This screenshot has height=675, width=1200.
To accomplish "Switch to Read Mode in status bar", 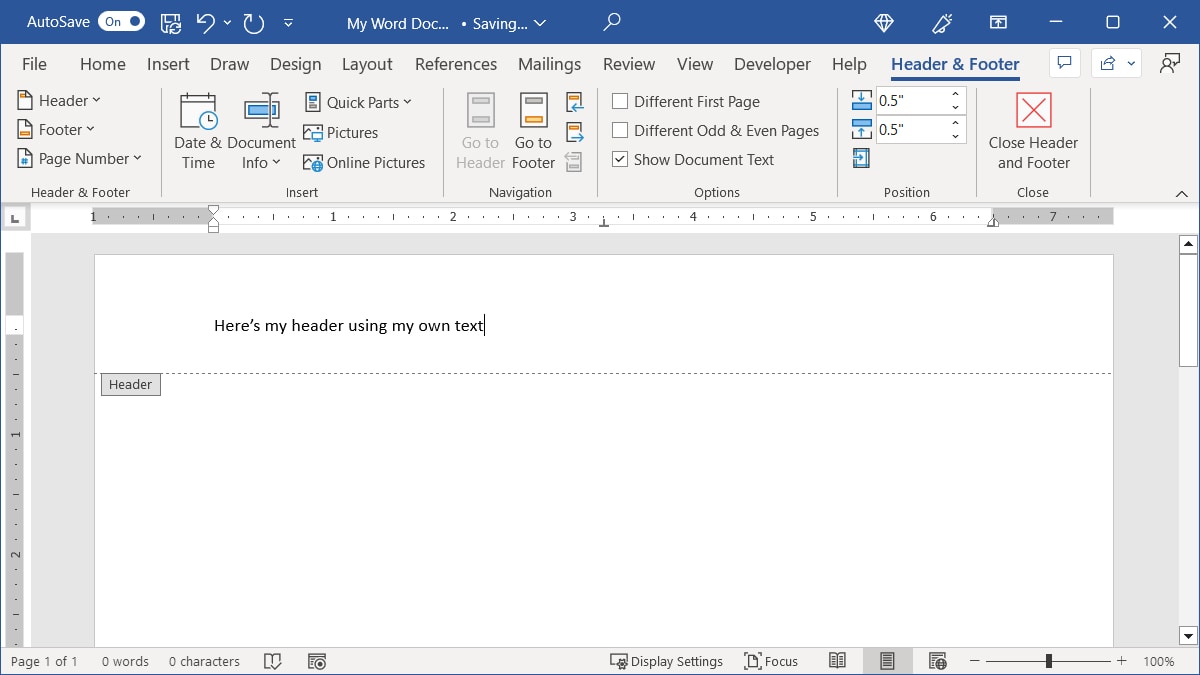I will (x=837, y=661).
